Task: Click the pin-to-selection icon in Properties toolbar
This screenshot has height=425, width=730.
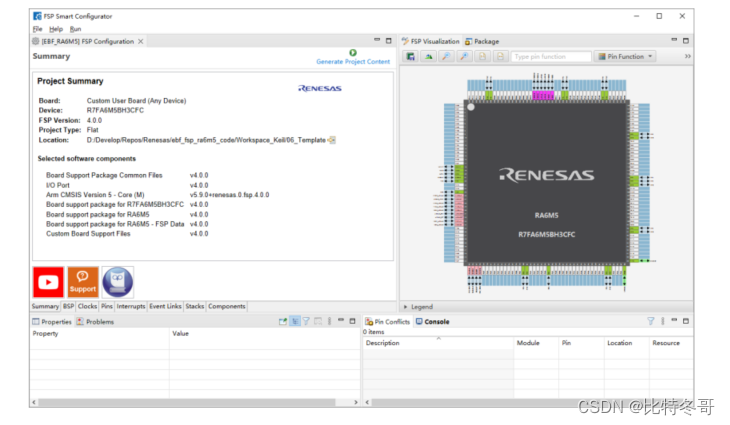Action: tap(283, 321)
